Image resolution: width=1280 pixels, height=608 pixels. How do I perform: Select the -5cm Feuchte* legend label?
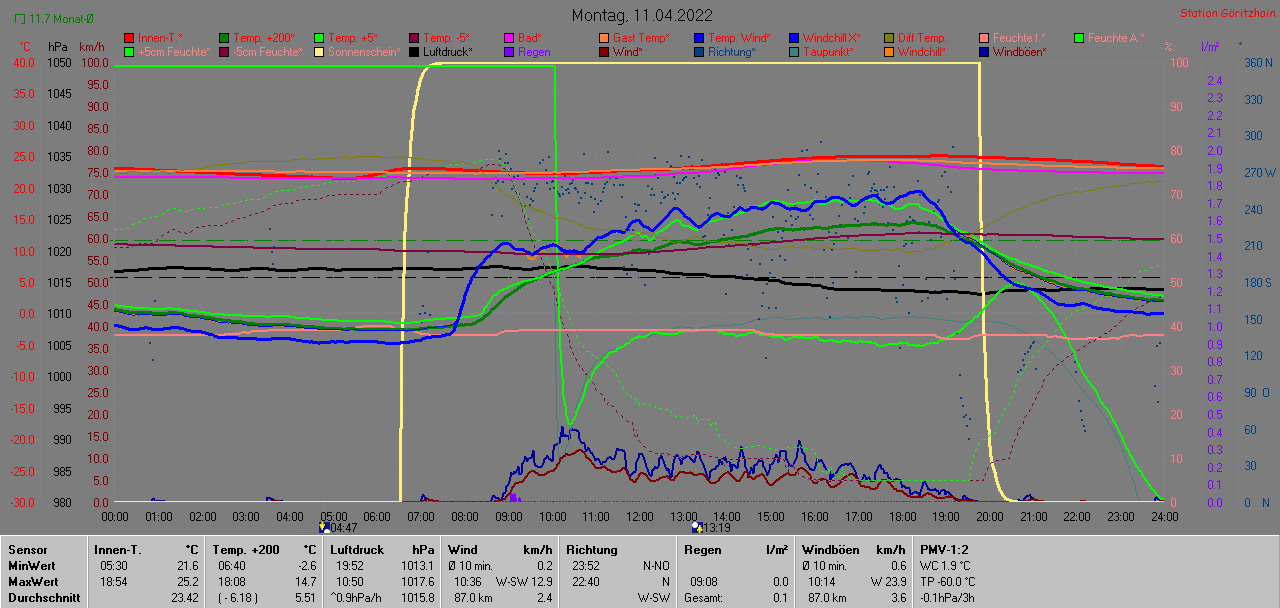pos(267,51)
